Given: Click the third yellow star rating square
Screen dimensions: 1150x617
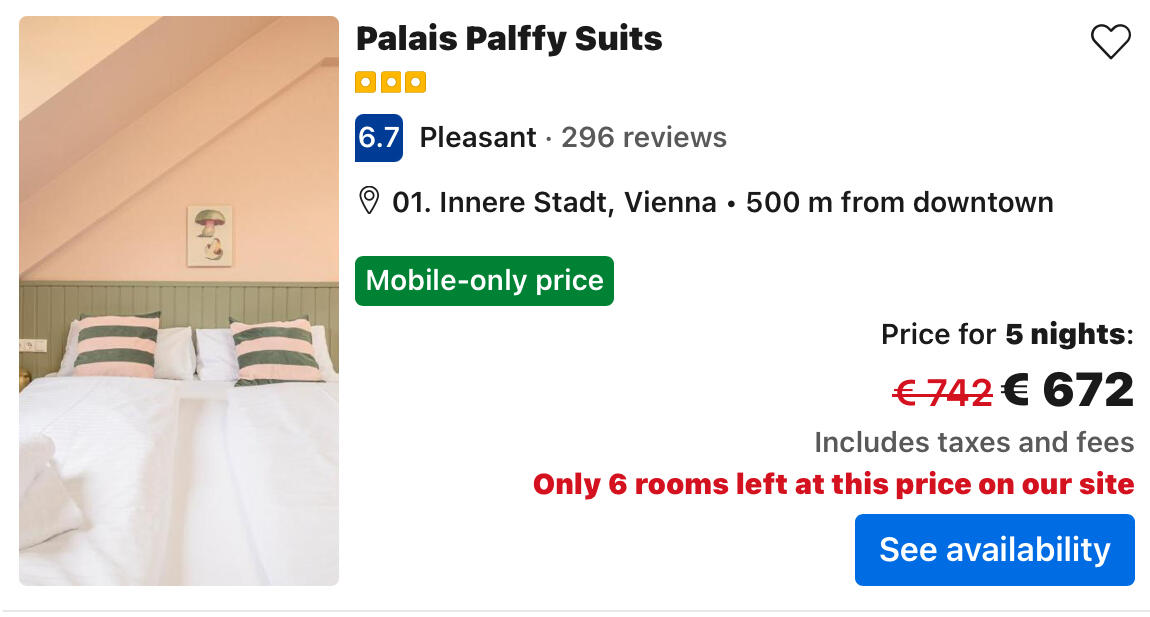Looking at the screenshot, I should tap(416, 82).
